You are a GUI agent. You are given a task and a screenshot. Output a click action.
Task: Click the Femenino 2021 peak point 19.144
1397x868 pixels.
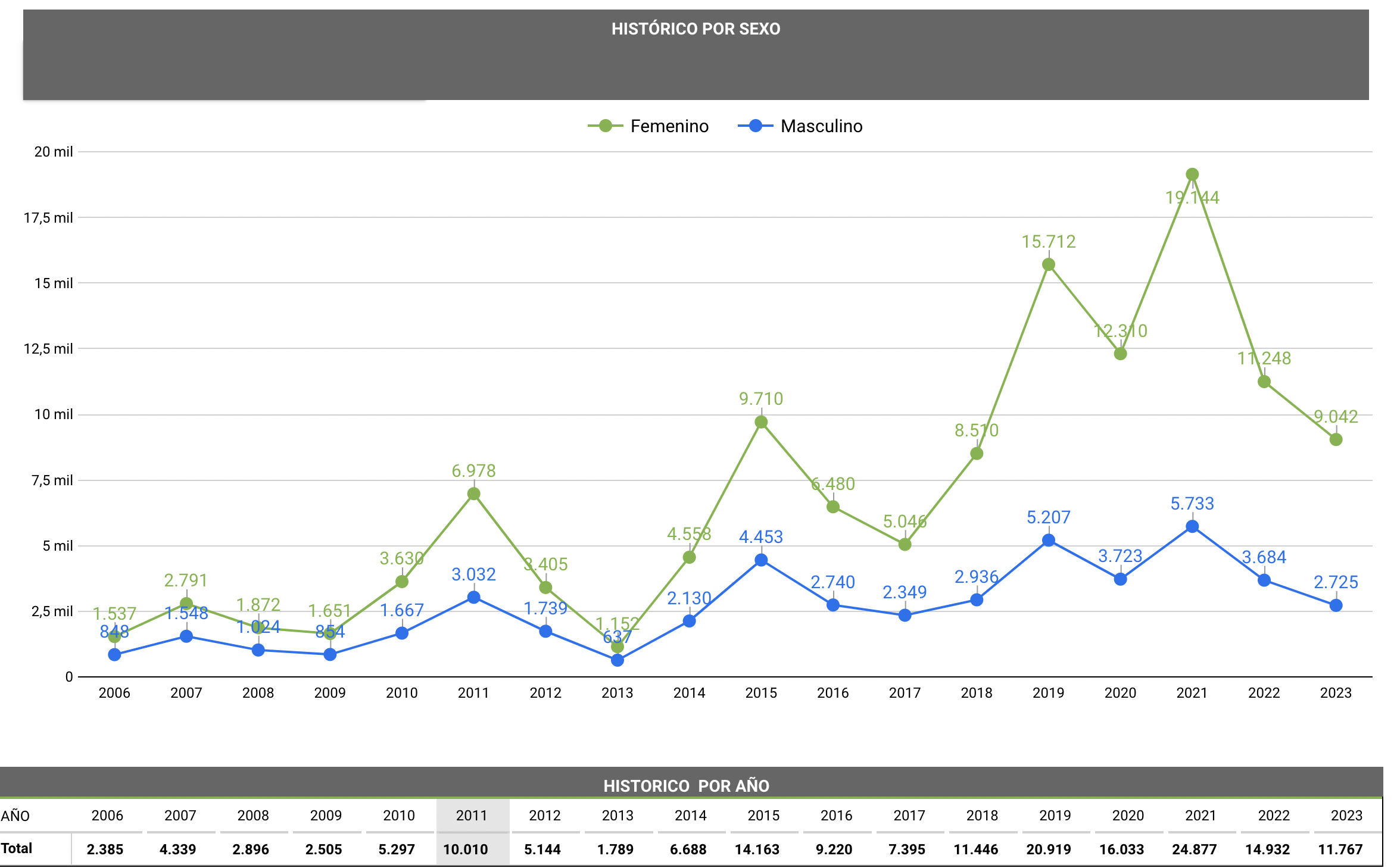coord(1192,174)
